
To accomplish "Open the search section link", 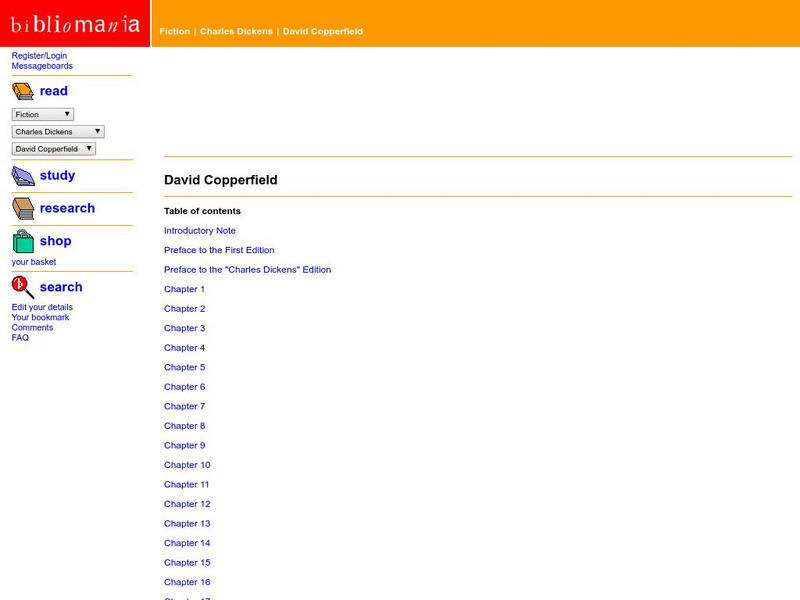I will pyautogui.click(x=61, y=287).
